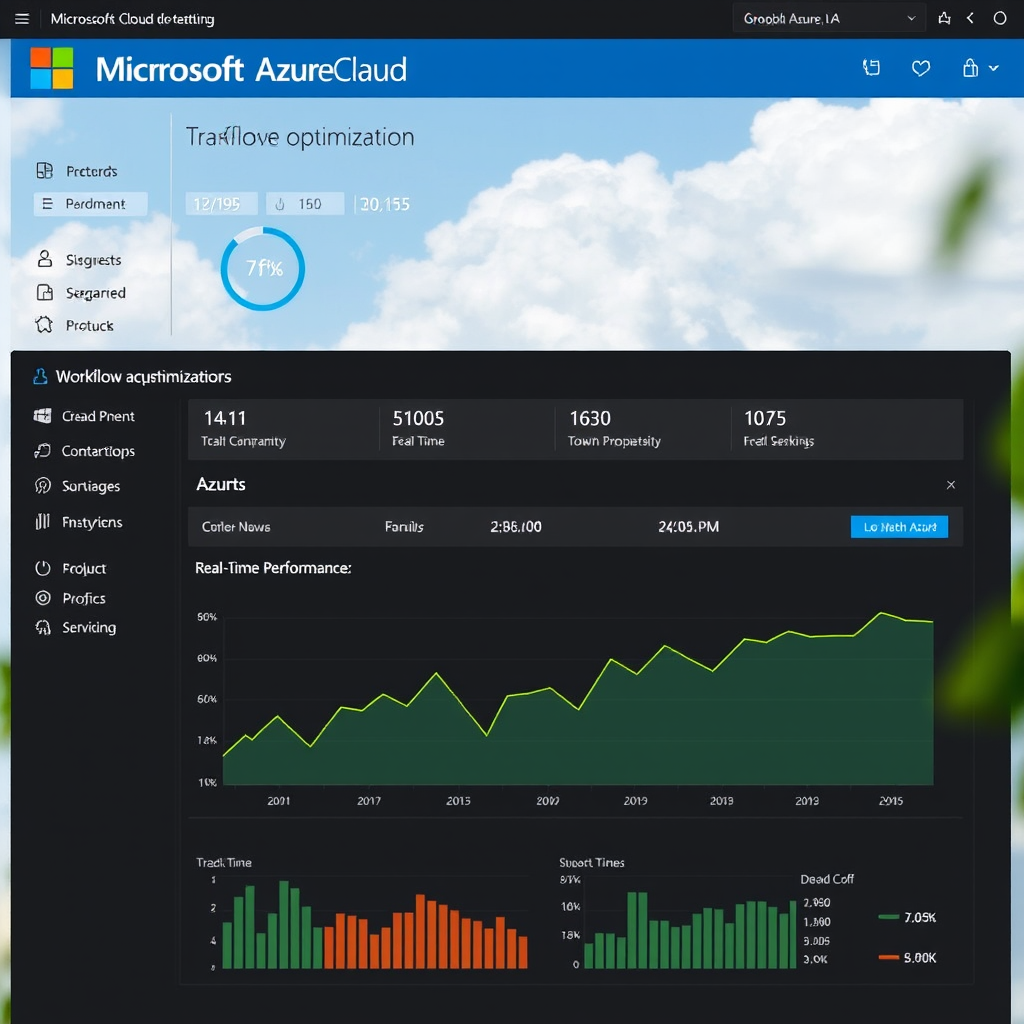This screenshot has height=1024, width=1024.
Task: Close the Azurts panel with X
Action: [951, 485]
